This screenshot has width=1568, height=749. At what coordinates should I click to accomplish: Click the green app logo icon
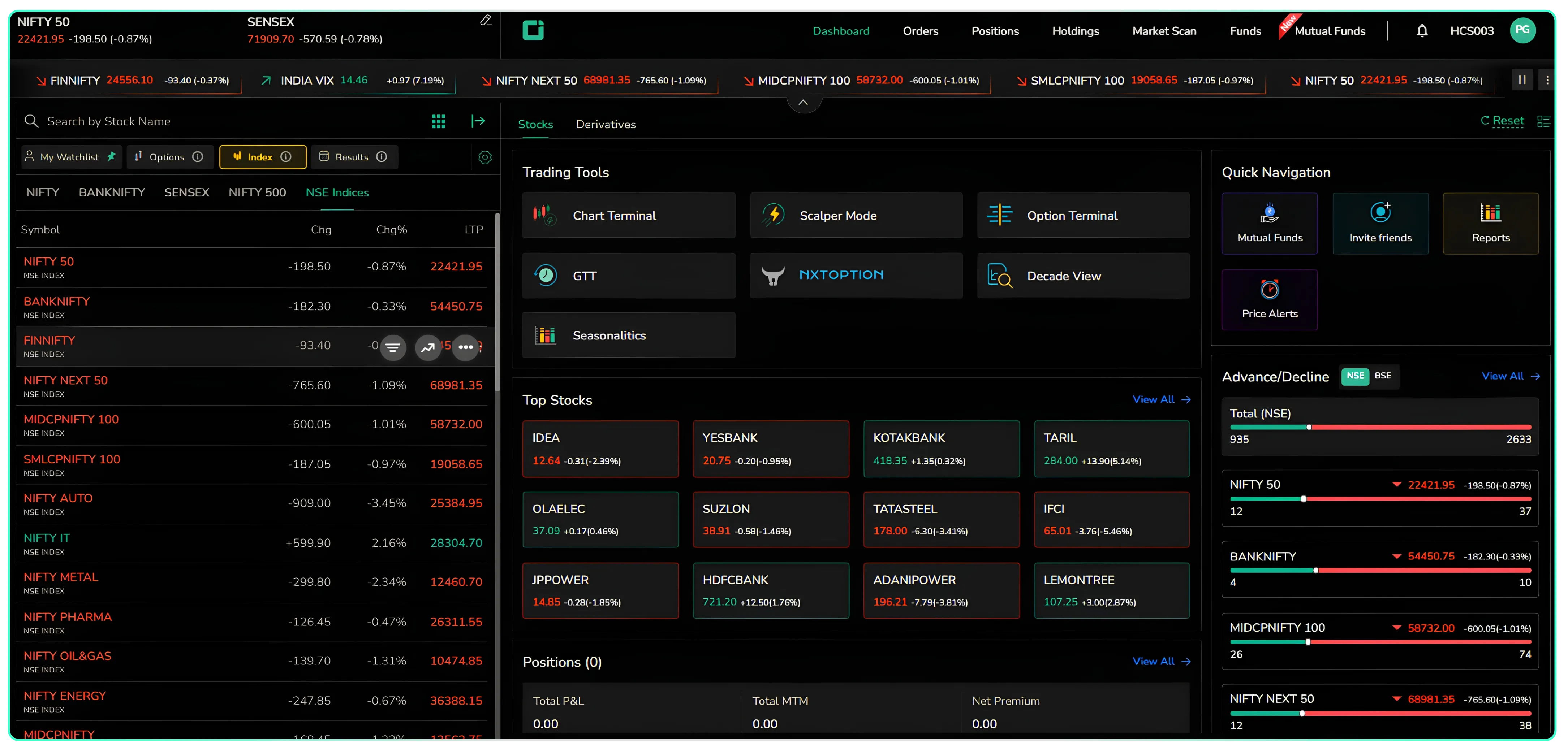click(533, 30)
